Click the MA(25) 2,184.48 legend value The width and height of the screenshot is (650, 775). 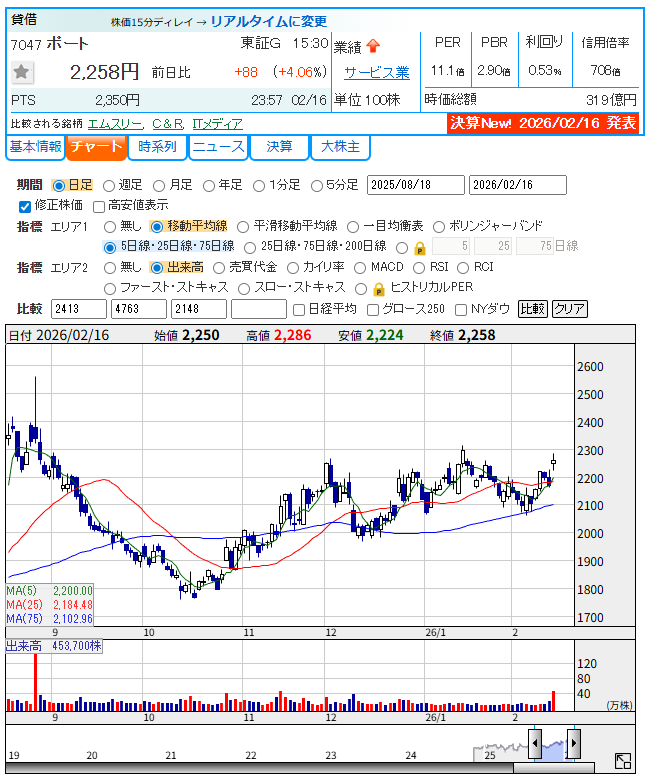pos(73,604)
